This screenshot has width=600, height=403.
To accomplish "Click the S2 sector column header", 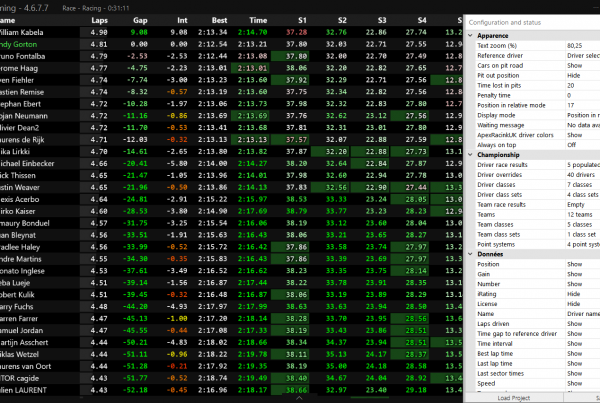I will click(x=343, y=19).
